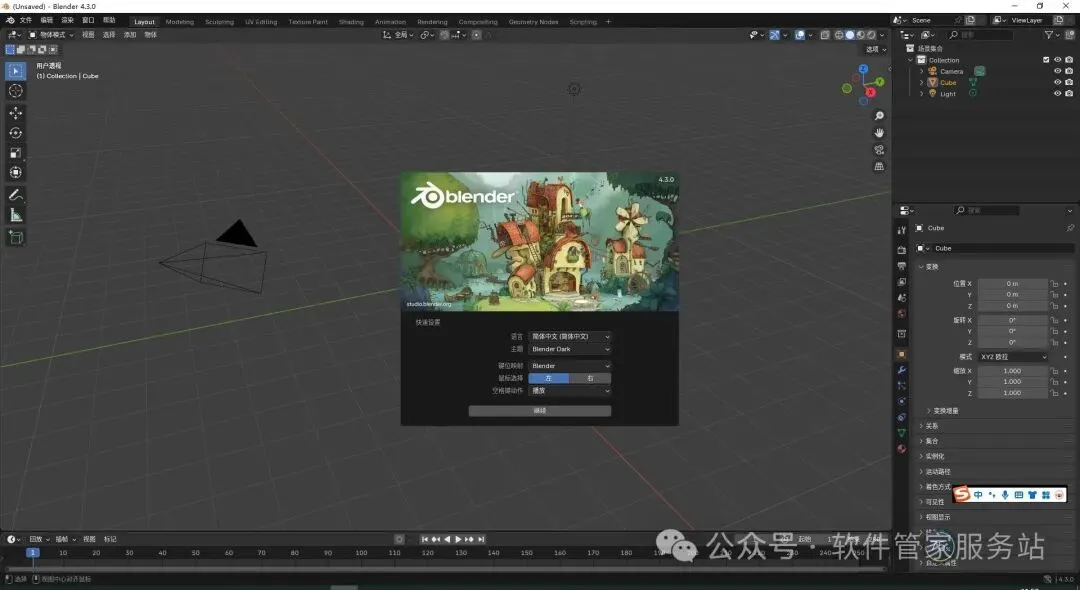Open the Object Data green triangle tab
Screen dimensions: 1080x590
pos(902,433)
